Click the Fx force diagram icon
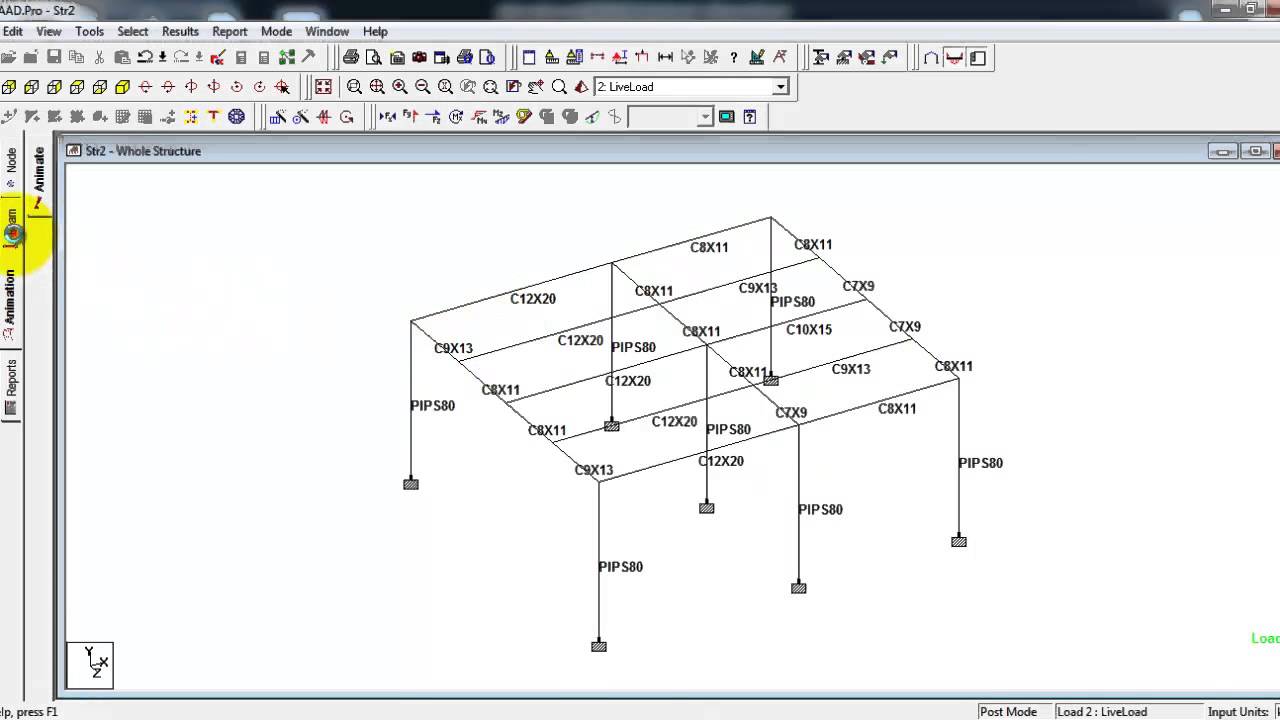The image size is (1280, 720). click(x=388, y=117)
